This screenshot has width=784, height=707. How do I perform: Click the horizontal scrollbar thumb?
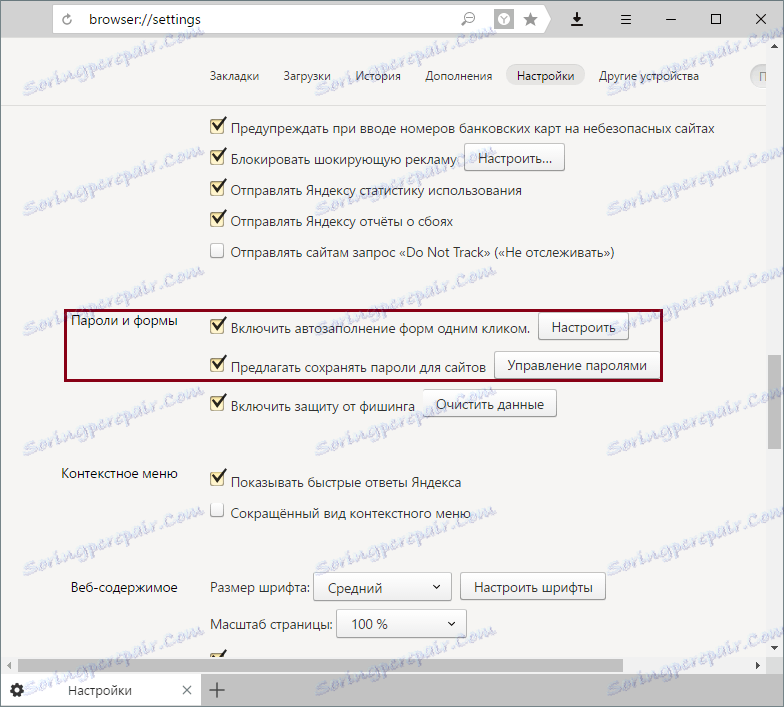(320, 666)
